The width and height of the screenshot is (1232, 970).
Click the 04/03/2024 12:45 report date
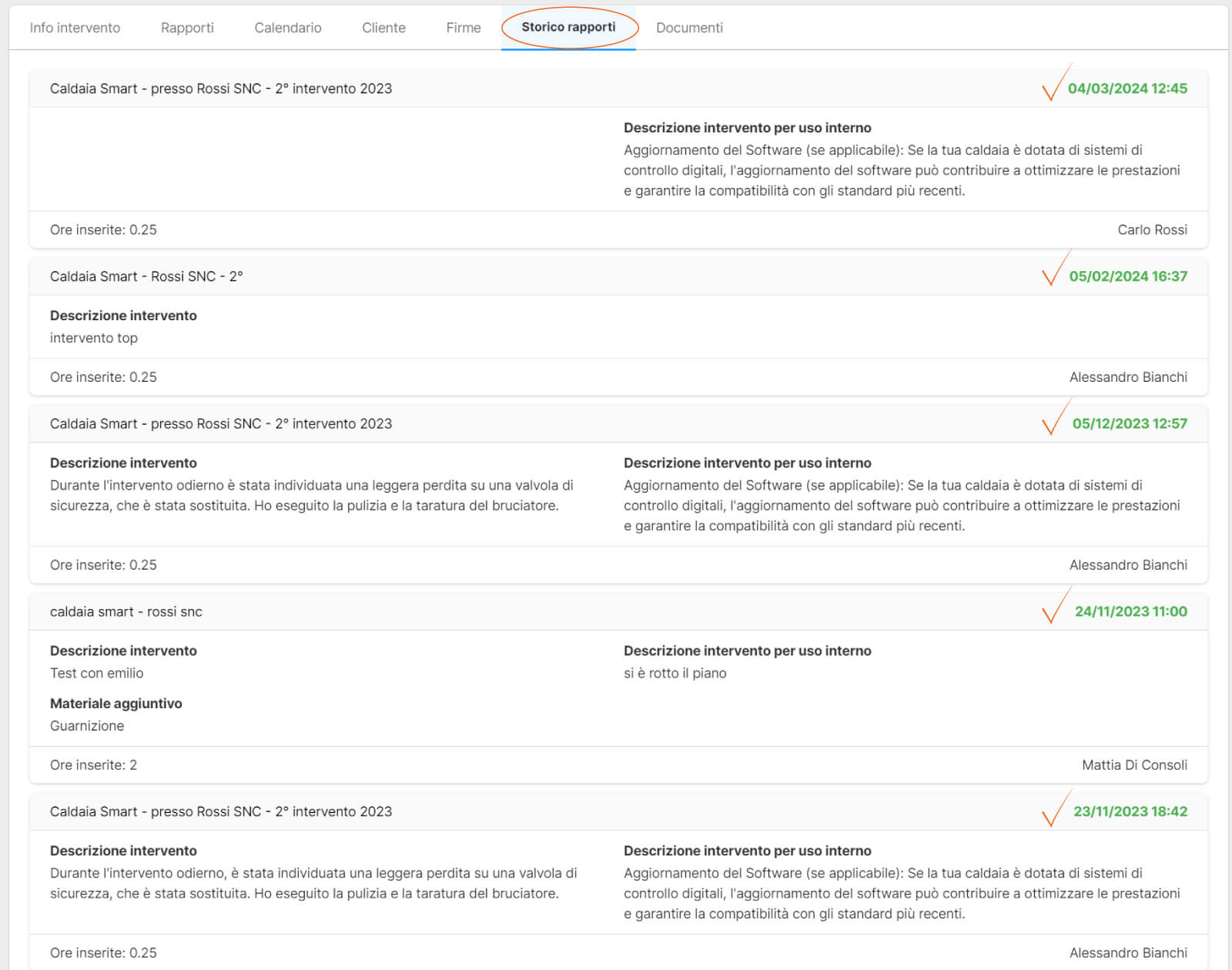tap(1127, 89)
